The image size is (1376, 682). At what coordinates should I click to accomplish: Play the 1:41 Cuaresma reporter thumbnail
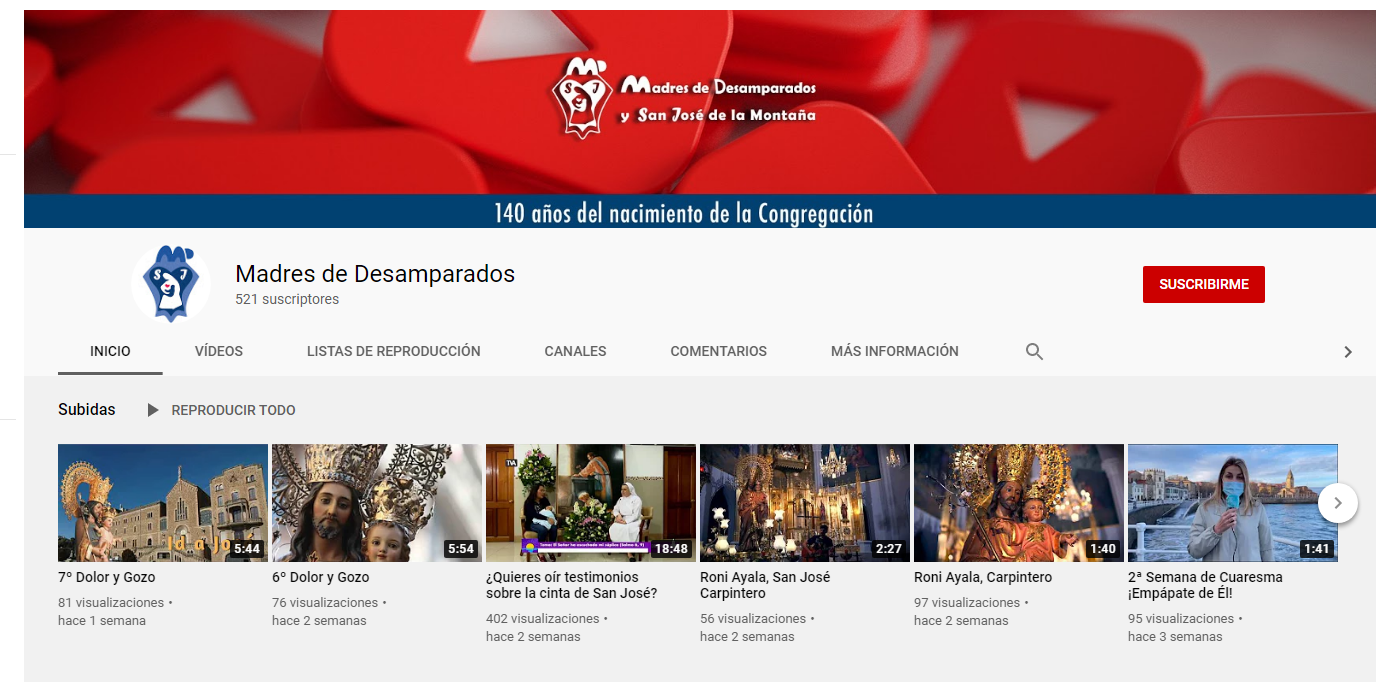coord(1233,503)
